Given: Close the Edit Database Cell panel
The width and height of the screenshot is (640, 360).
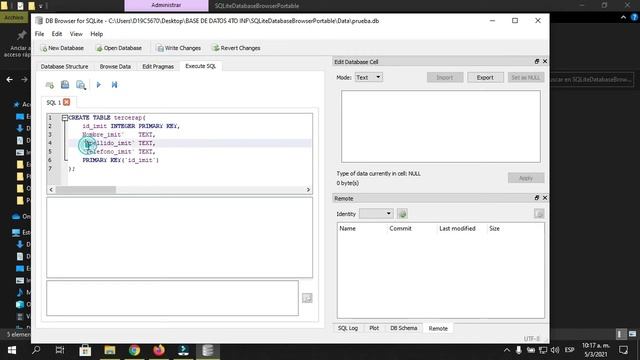Looking at the screenshot, I should pos(544,62).
